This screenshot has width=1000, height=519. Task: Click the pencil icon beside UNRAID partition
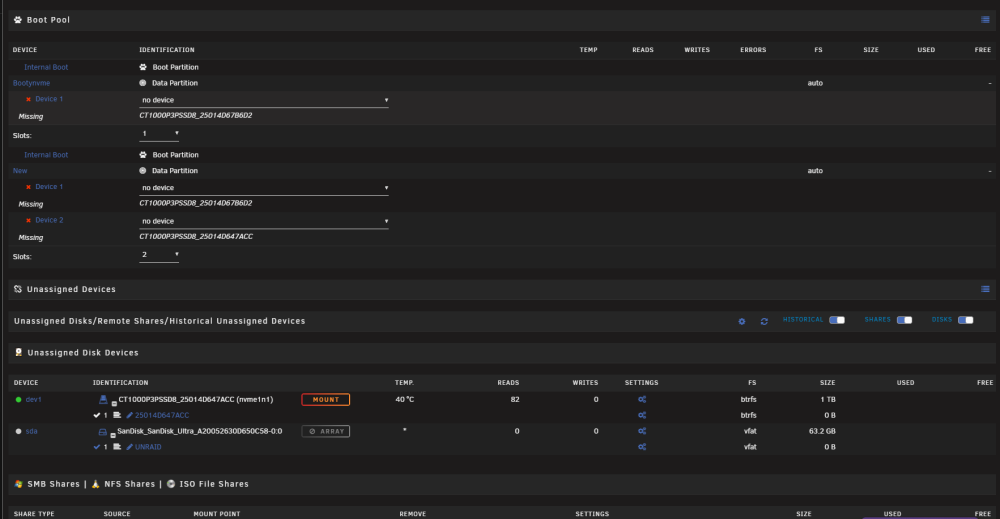[x=129, y=447]
